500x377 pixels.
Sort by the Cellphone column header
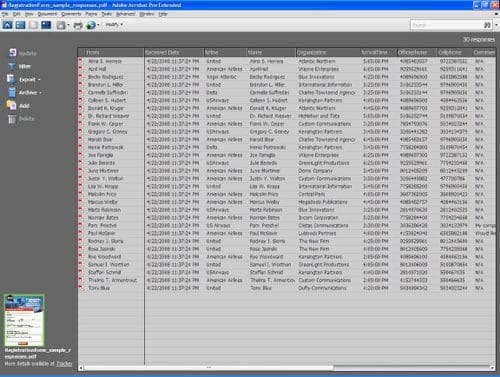[455, 52]
